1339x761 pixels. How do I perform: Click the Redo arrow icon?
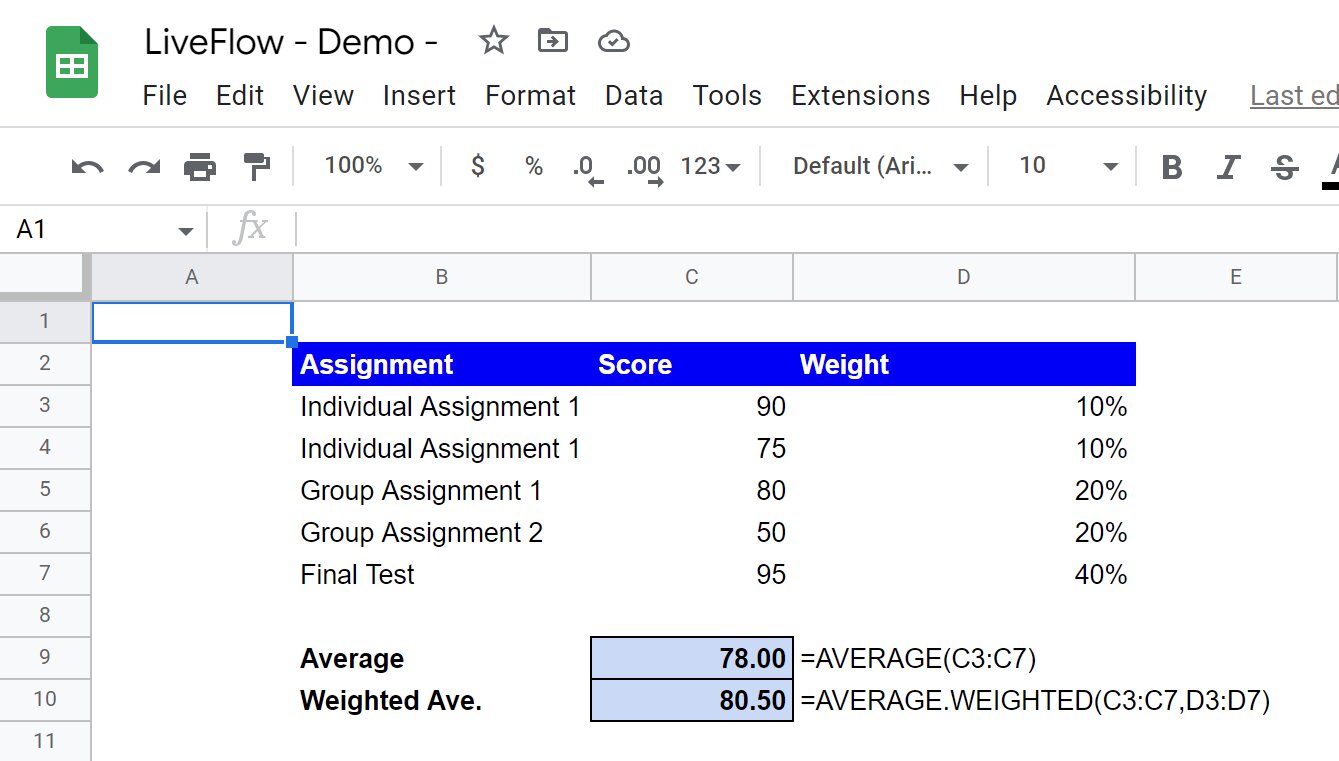point(144,166)
